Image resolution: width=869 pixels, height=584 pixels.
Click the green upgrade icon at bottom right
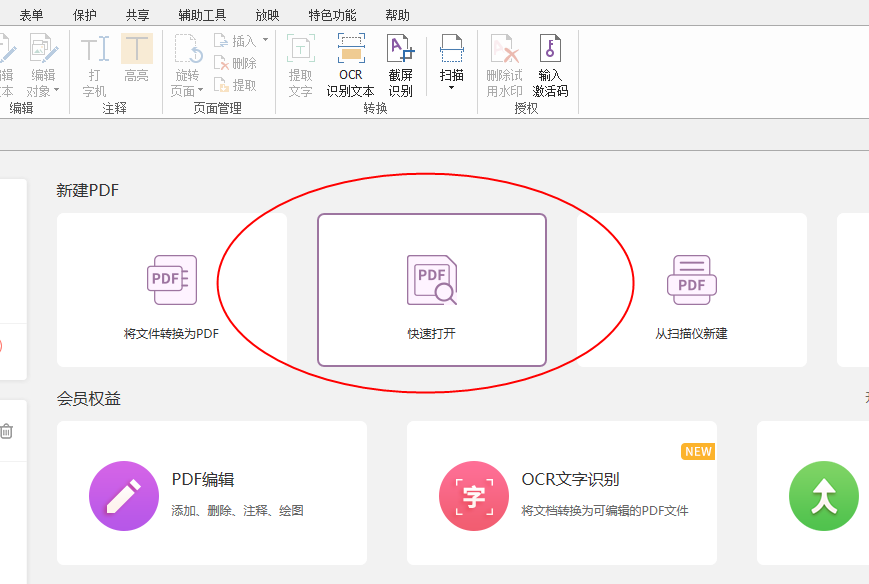click(x=822, y=496)
